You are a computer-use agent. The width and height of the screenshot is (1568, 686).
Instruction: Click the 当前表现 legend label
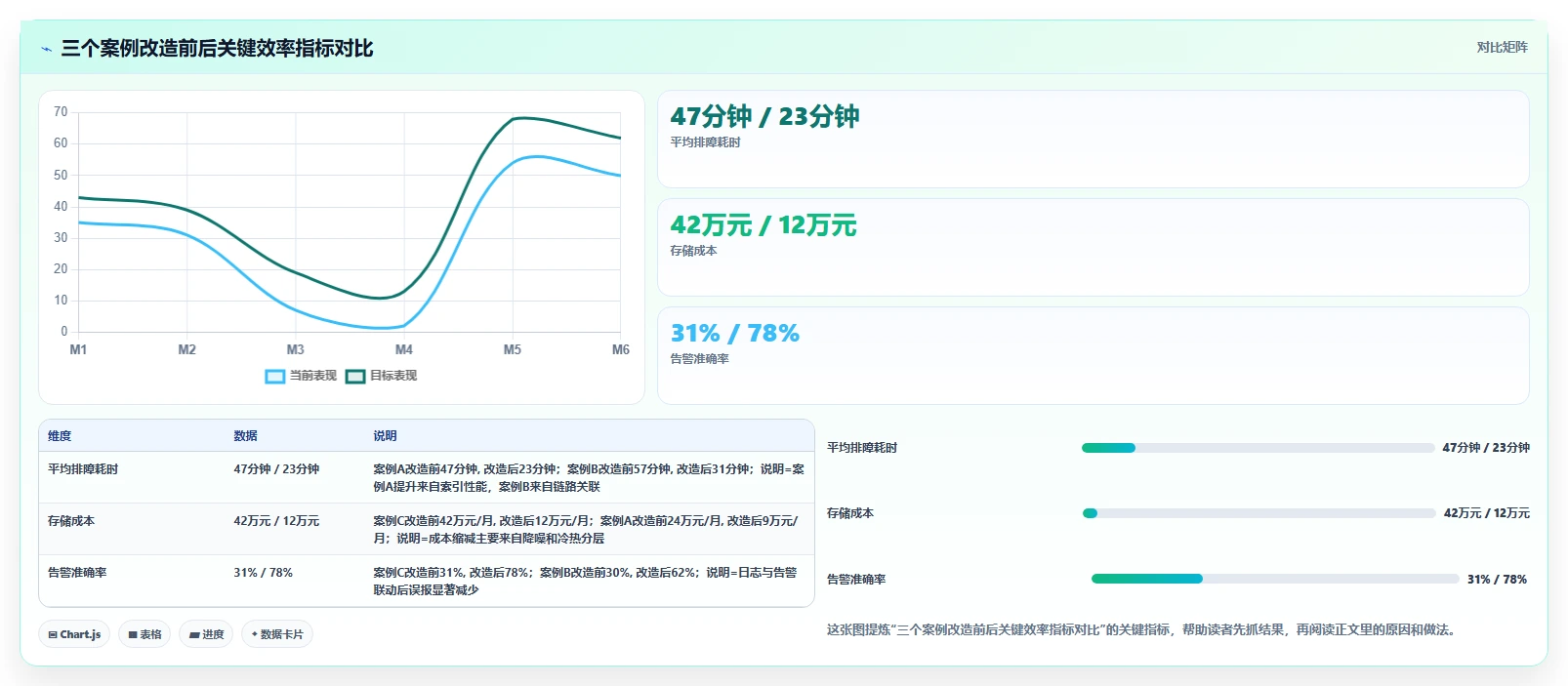pyautogui.click(x=313, y=376)
